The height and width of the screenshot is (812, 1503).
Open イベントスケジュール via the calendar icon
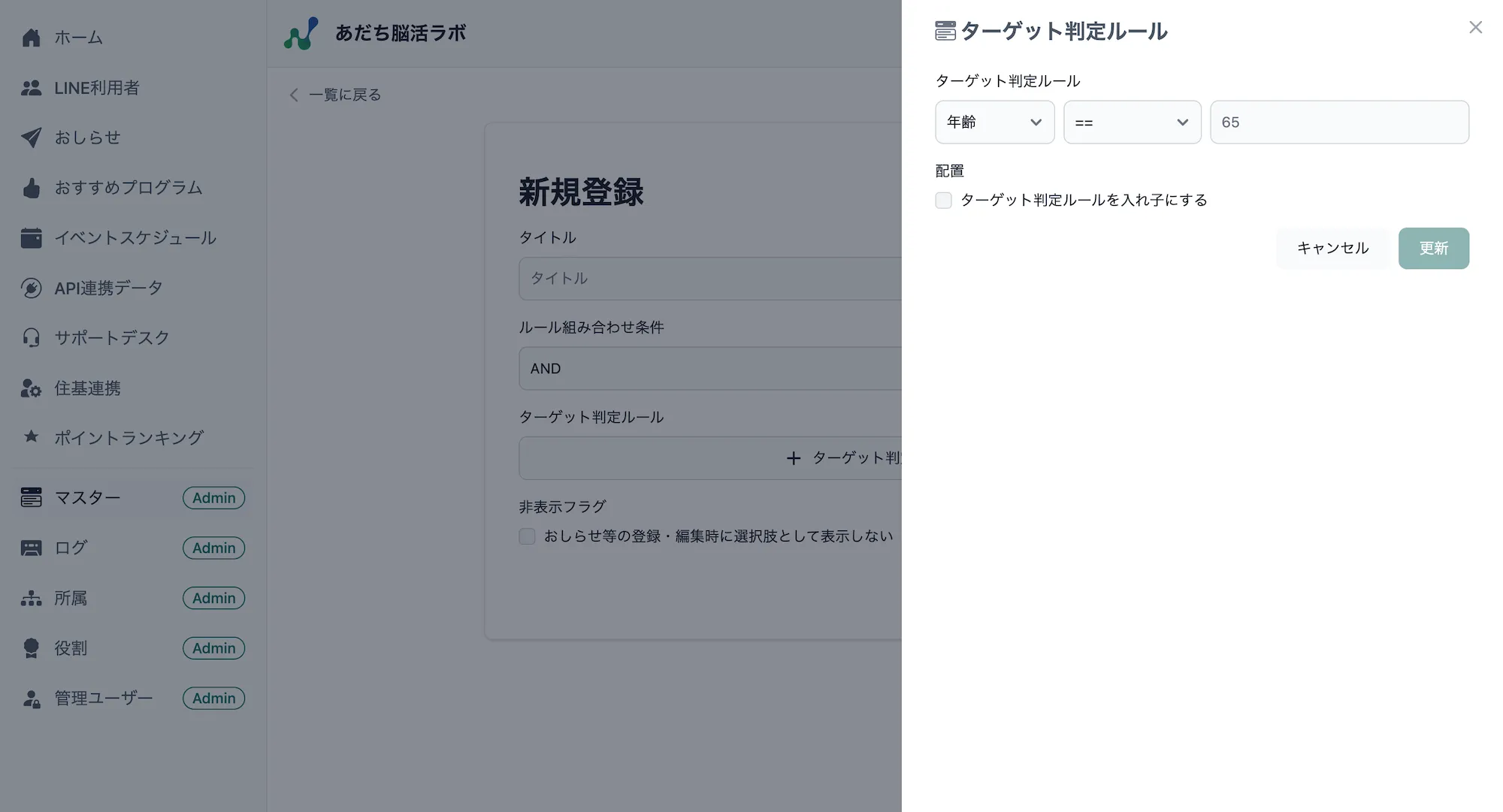[x=32, y=237]
